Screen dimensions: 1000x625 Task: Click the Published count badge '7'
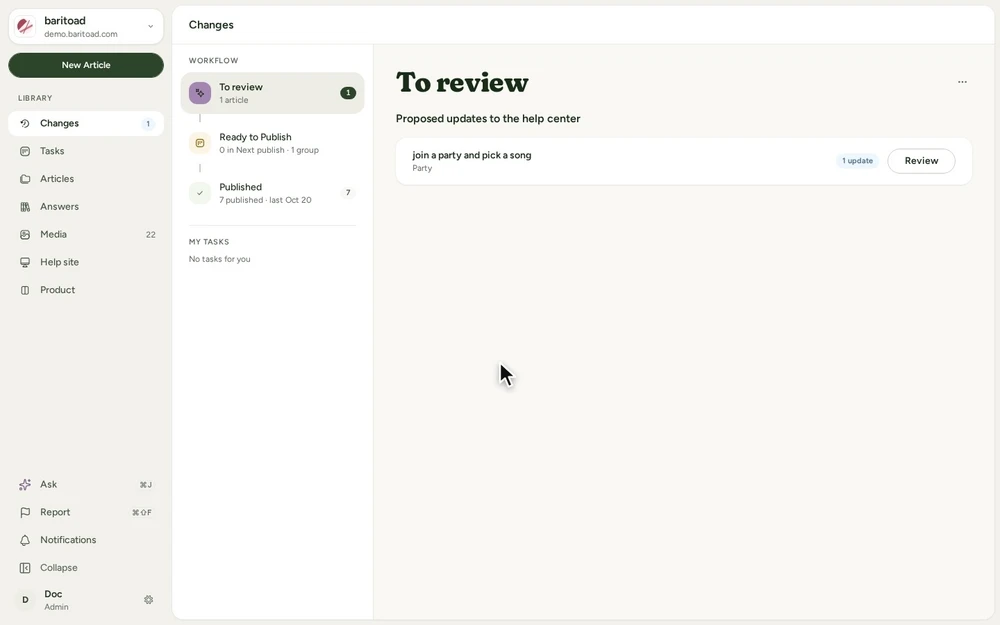[348, 193]
